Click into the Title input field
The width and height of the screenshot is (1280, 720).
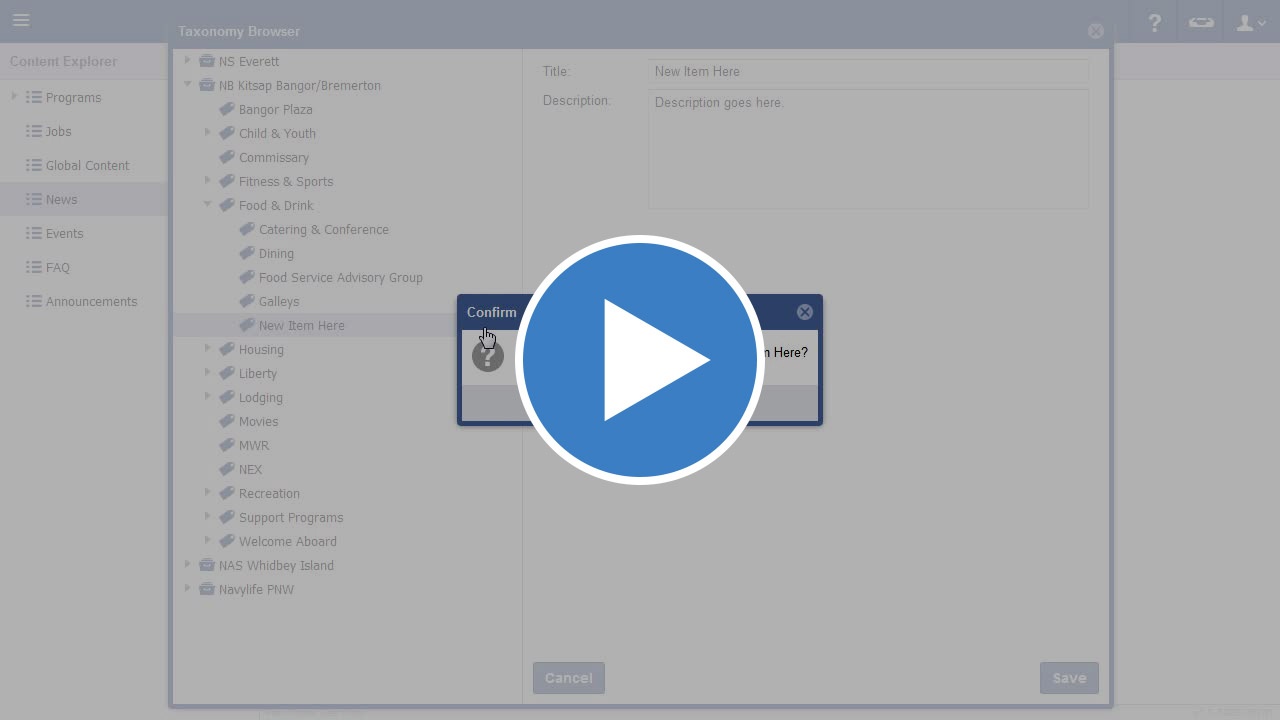[867, 71]
